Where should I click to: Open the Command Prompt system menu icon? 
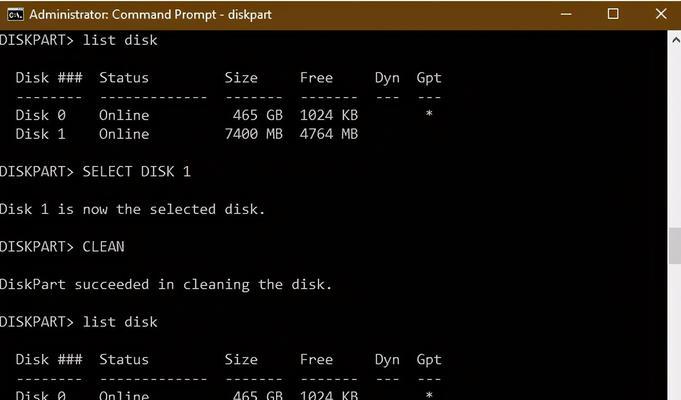point(15,14)
